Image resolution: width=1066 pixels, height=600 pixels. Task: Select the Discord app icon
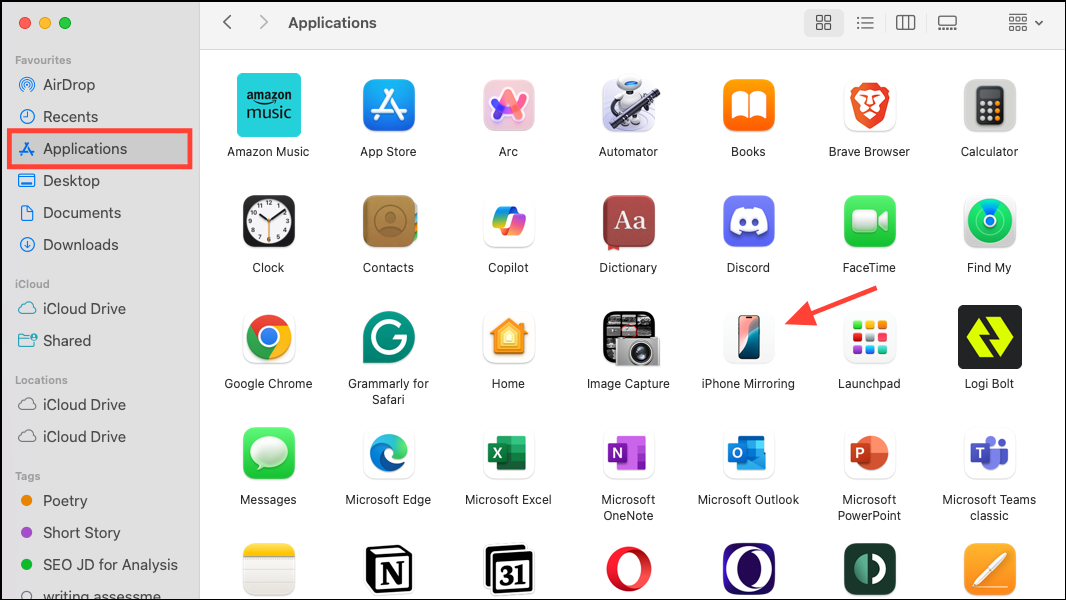[x=749, y=221]
